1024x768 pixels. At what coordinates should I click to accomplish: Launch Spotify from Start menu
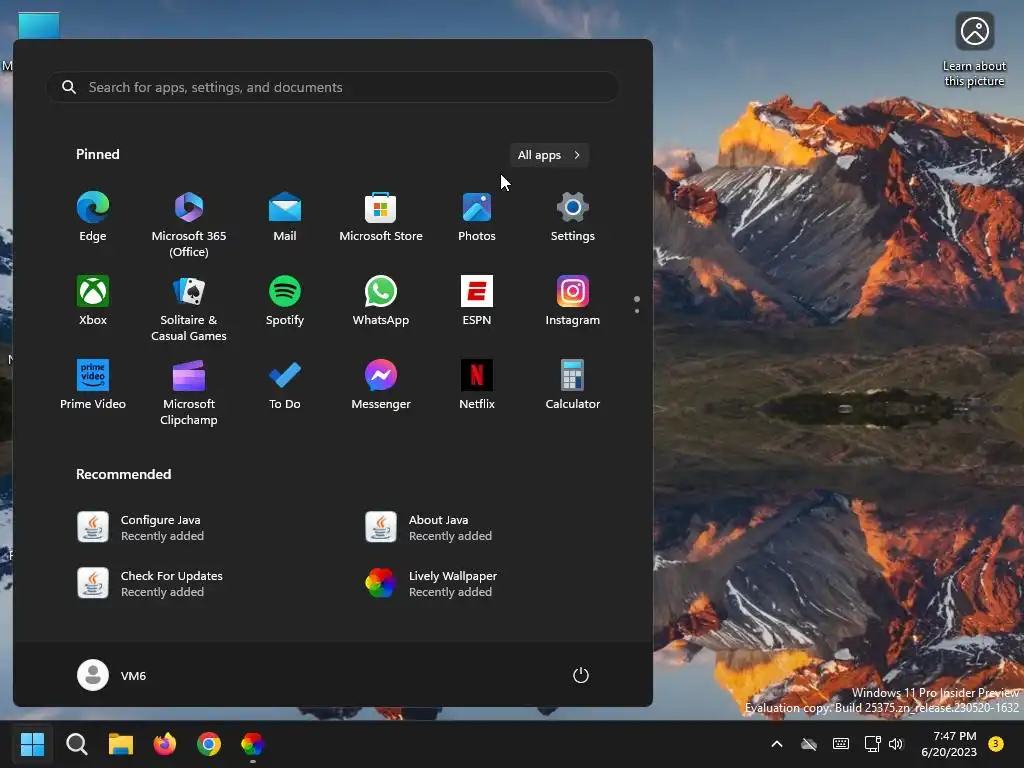[x=285, y=301]
